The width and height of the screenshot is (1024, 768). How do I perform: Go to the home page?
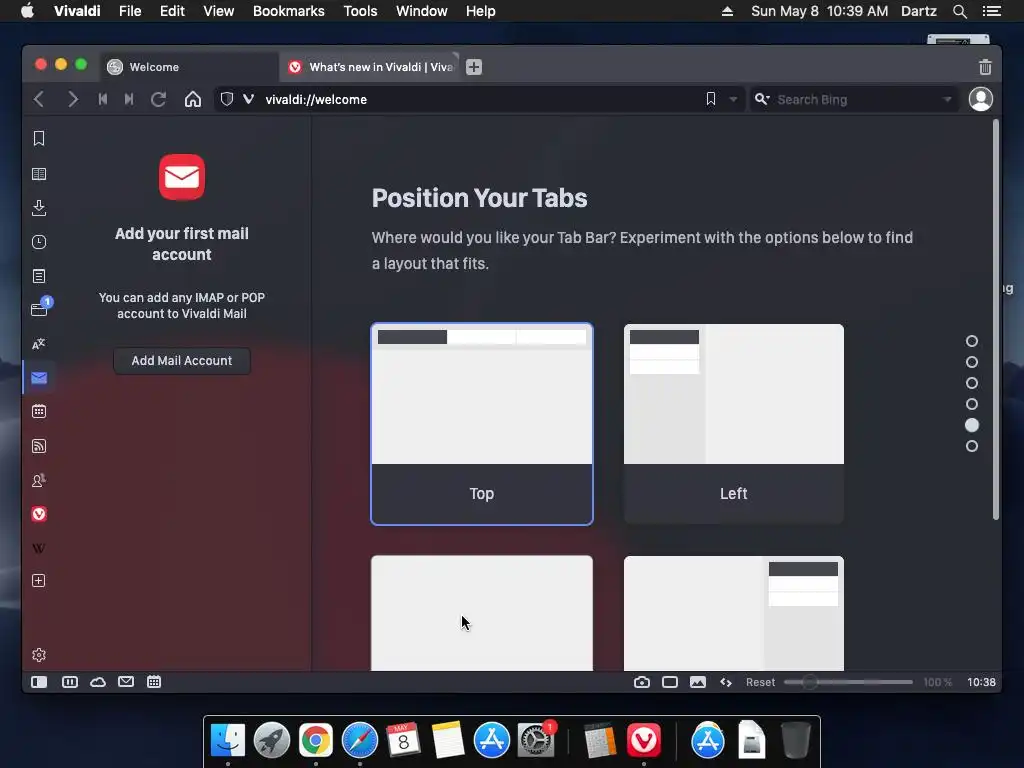193,99
